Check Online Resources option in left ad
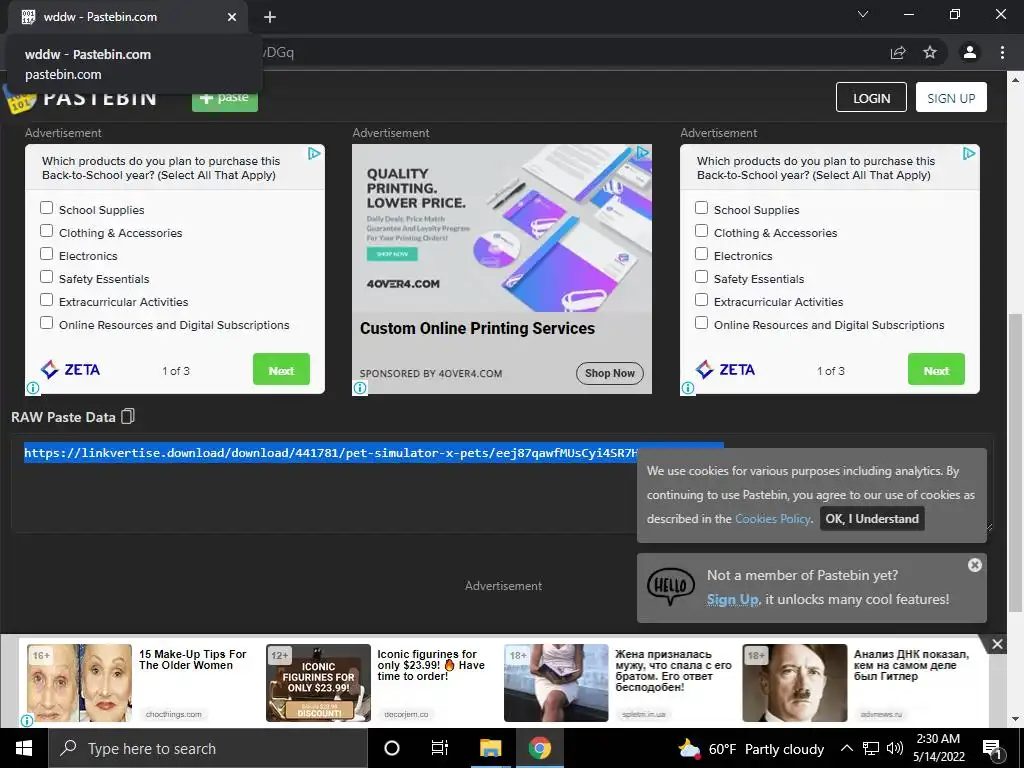1024x768 pixels. pyautogui.click(x=46, y=323)
